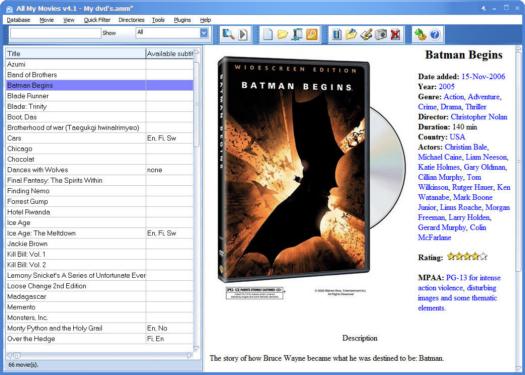
Task: Click the Katie Holmes actor link
Action: pos(439,167)
